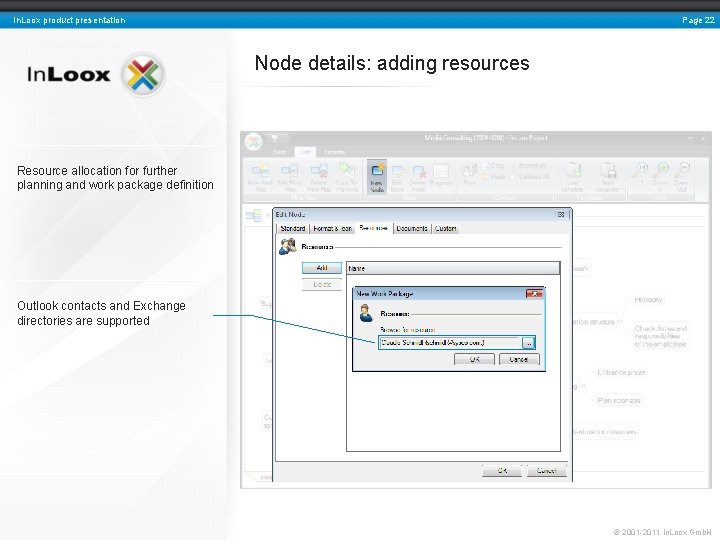This screenshot has width=720, height=540.
Task: Switch to the Start ribbon tab
Action: coord(280,152)
